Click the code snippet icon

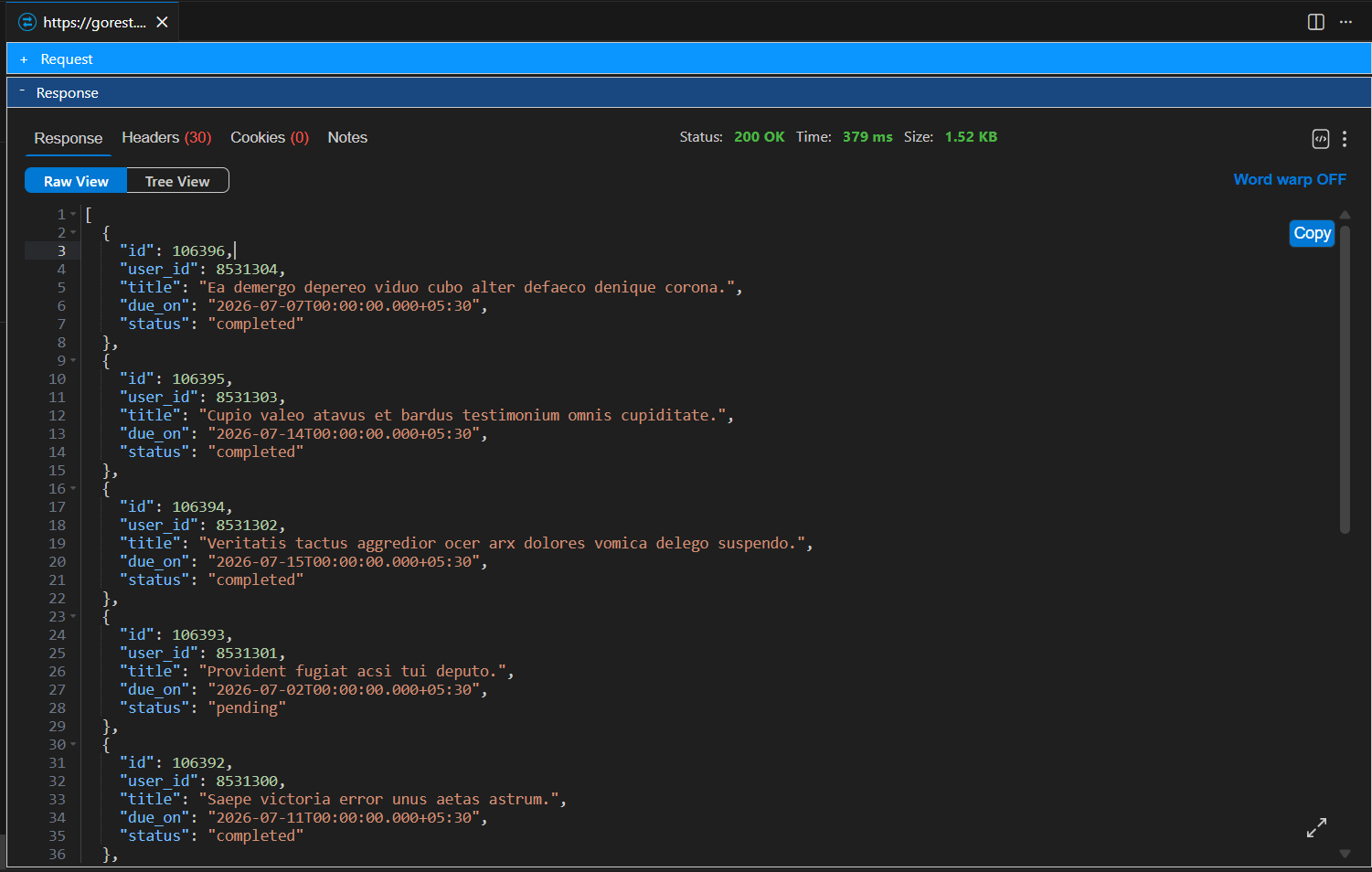[1321, 139]
